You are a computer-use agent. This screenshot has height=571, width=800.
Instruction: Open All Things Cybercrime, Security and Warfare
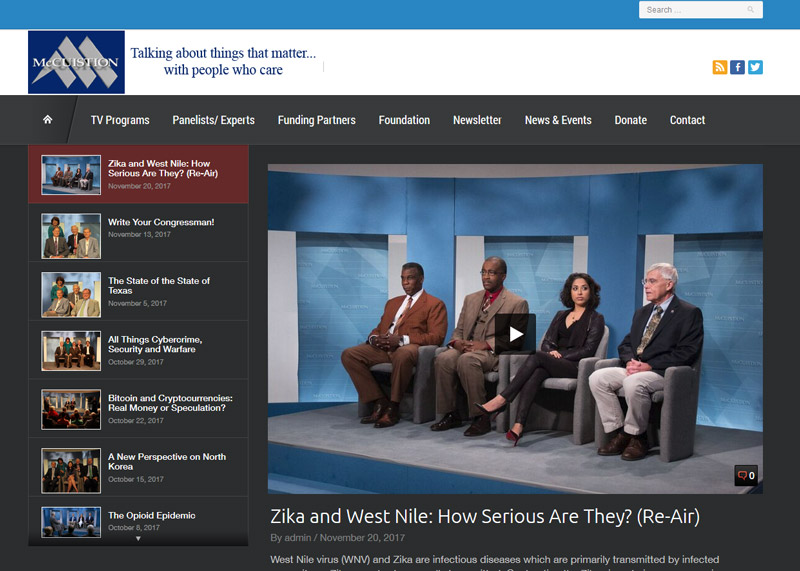(155, 344)
